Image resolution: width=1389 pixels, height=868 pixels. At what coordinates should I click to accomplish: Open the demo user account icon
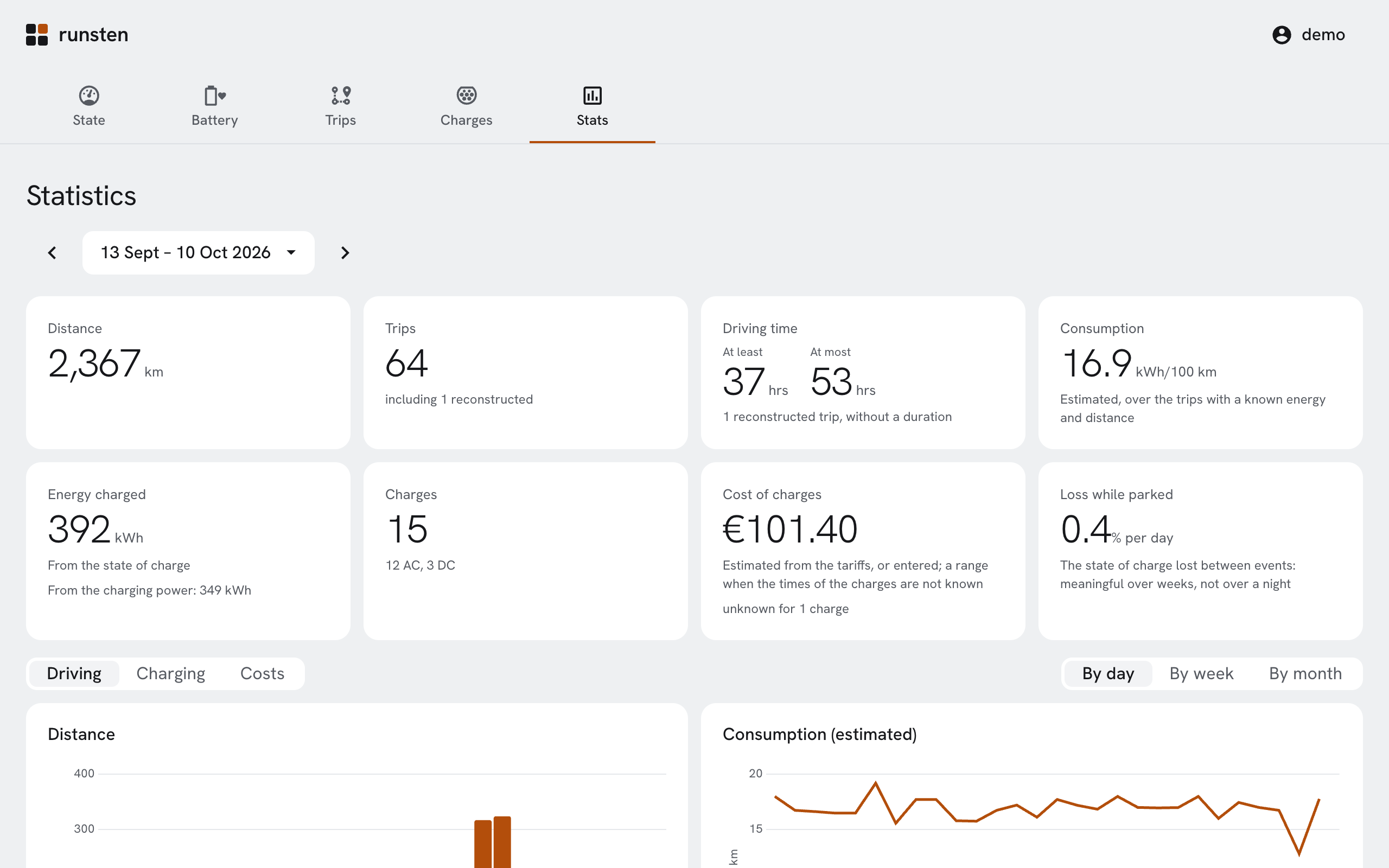pyautogui.click(x=1281, y=35)
